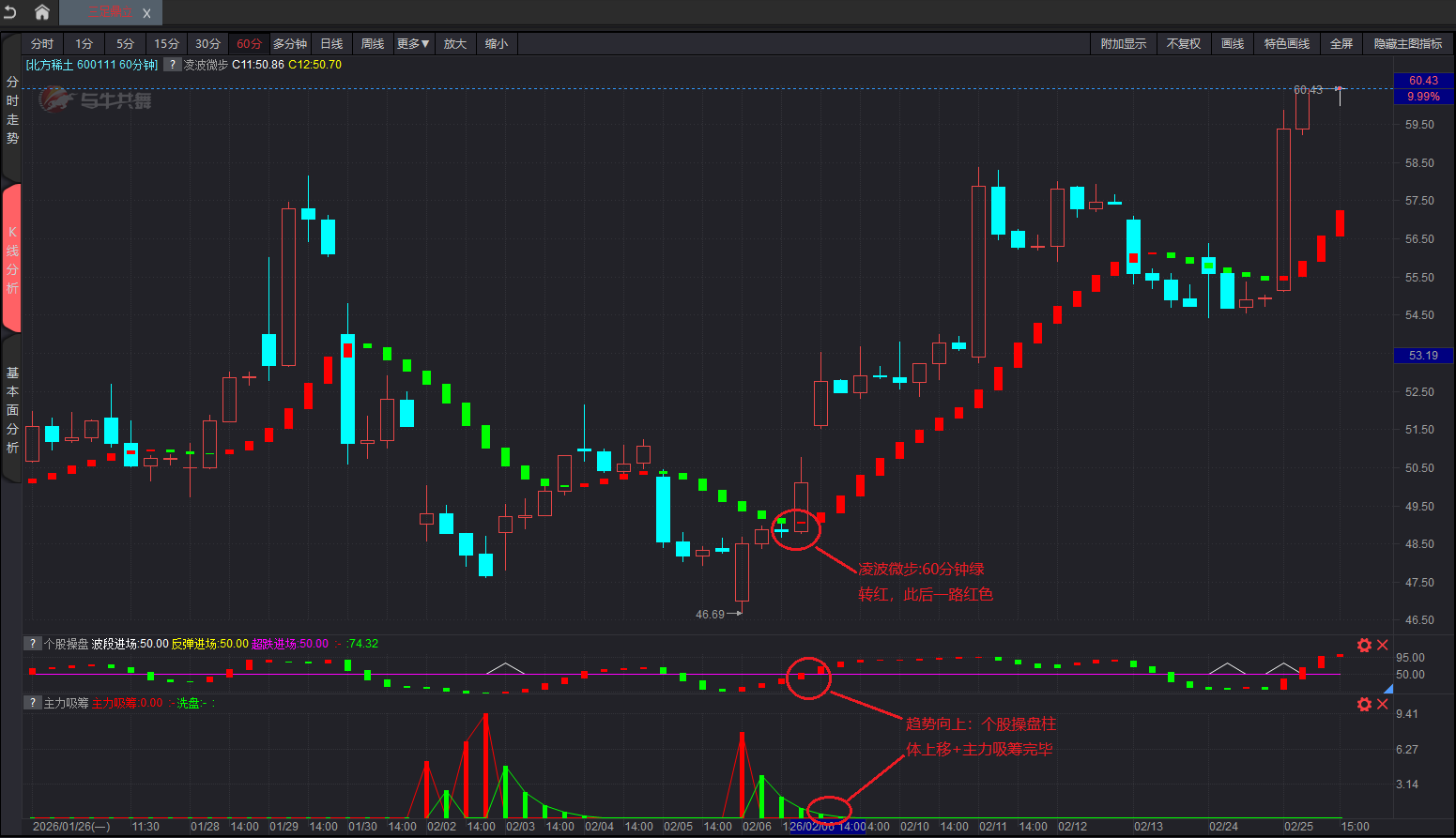Click the back arrow icon

click(x=10, y=12)
